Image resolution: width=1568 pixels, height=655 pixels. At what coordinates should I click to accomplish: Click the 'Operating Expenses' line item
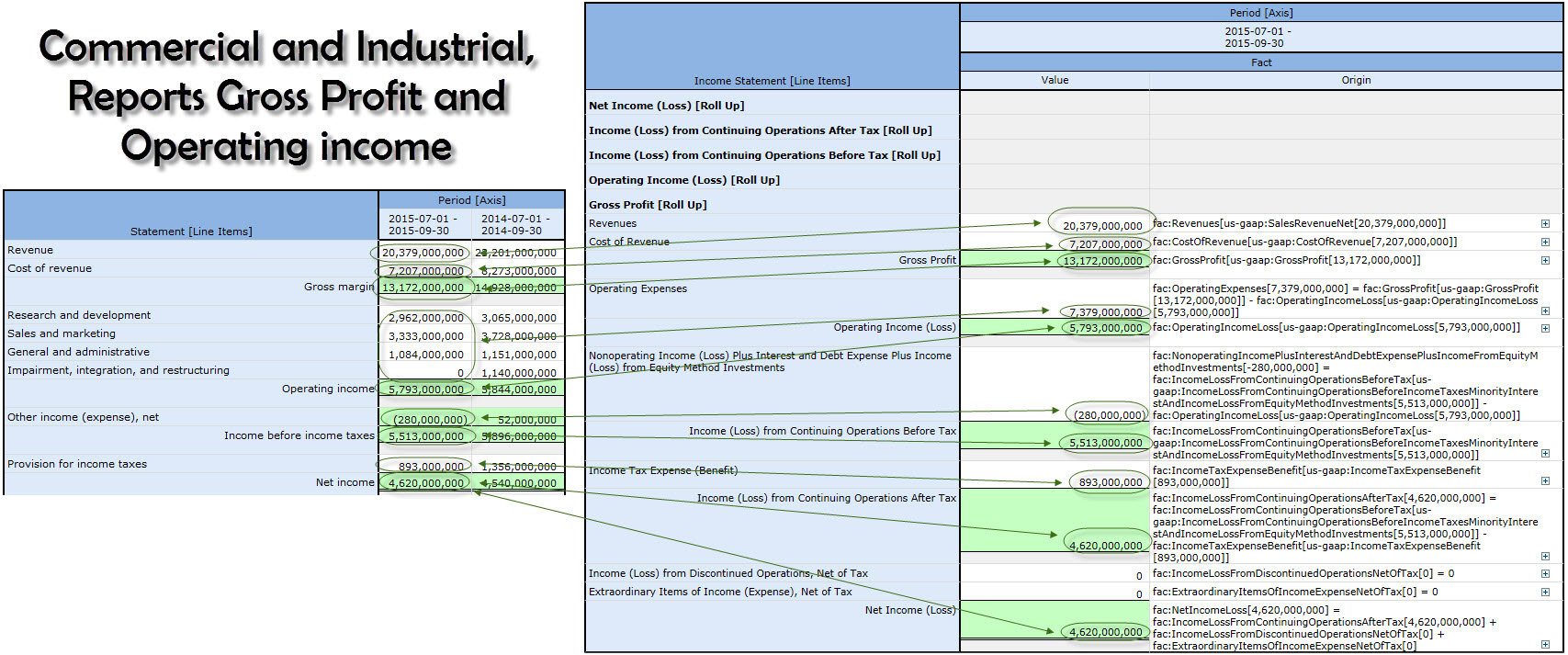637,288
